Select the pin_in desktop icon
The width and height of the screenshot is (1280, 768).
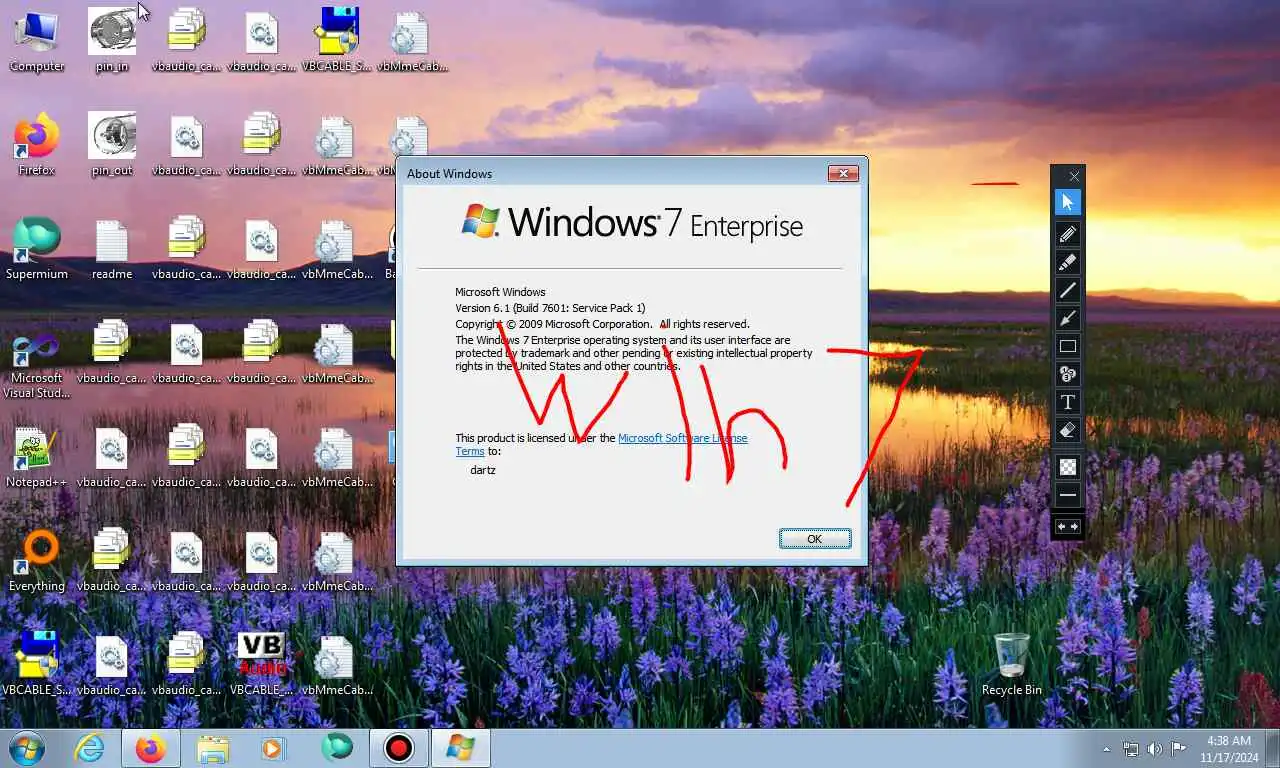point(112,41)
